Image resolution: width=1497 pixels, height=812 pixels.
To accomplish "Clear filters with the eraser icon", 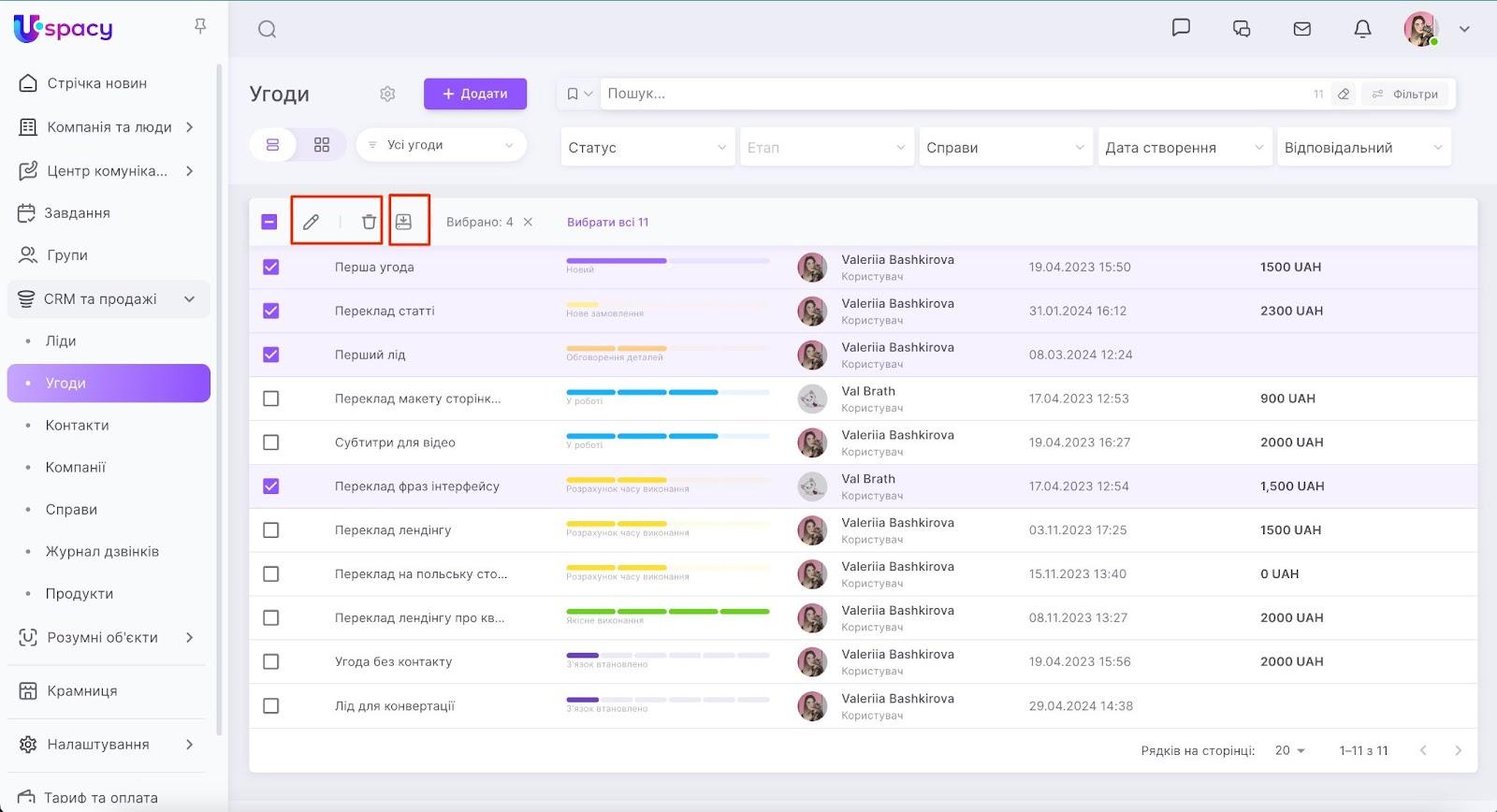I will pos(1344,94).
